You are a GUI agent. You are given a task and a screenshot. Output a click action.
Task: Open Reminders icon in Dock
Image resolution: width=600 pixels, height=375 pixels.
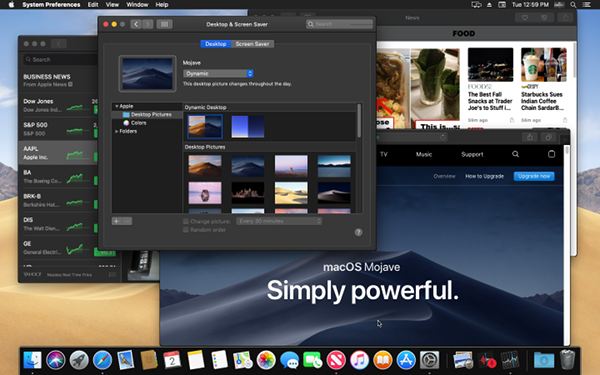[x=219, y=360]
